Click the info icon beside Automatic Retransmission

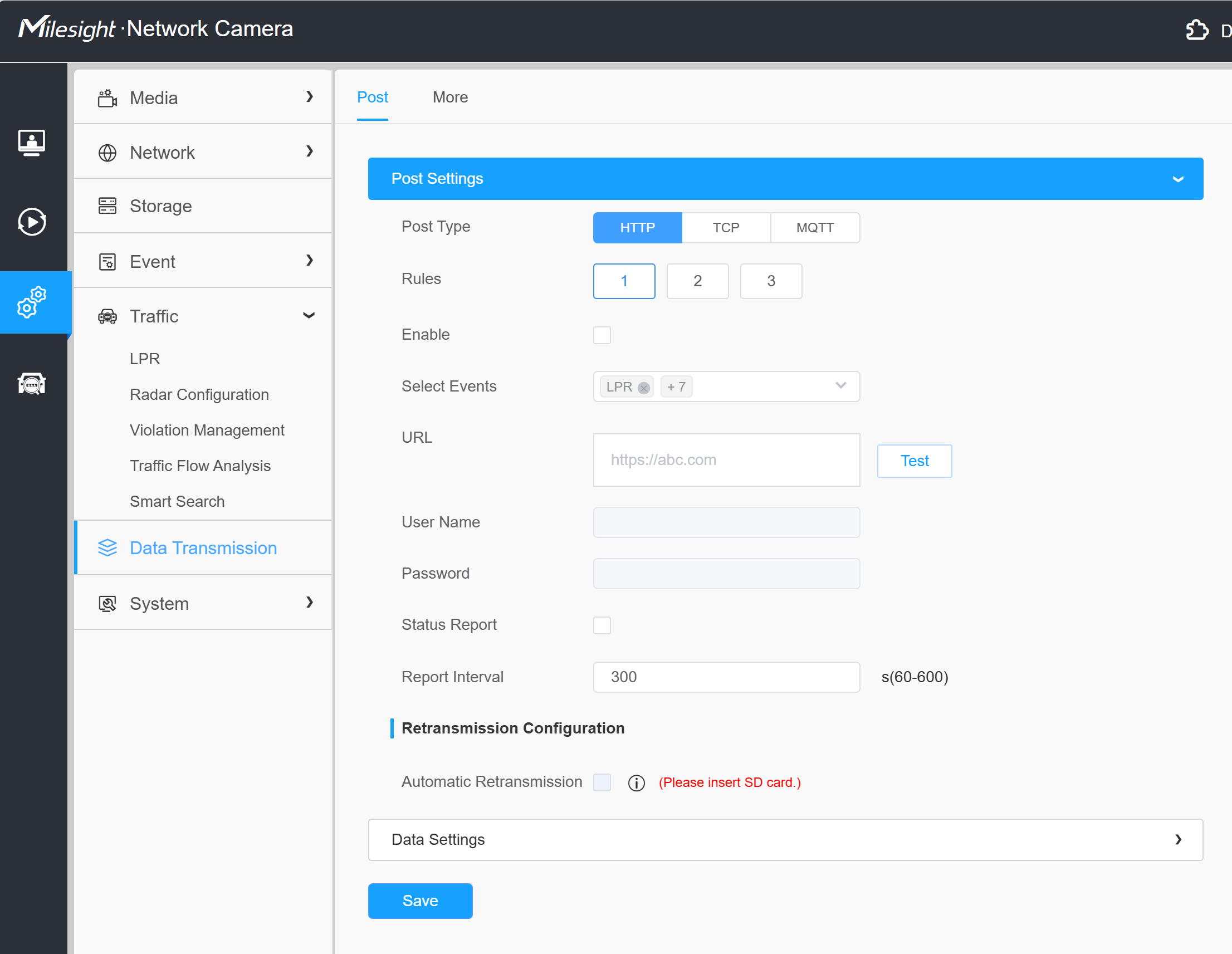[636, 783]
